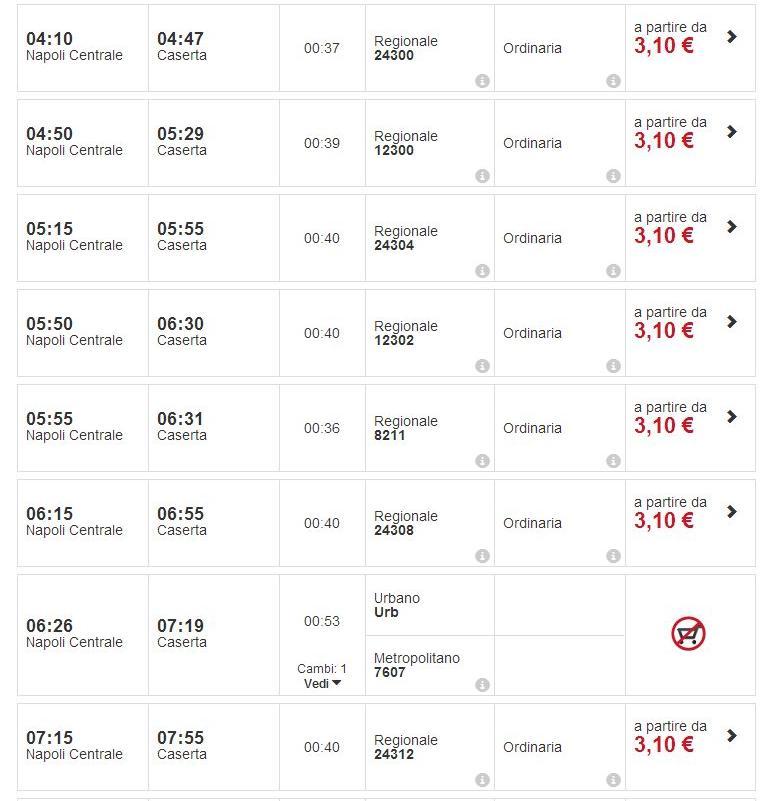Select Regionale 12302 train number

pos(394,341)
